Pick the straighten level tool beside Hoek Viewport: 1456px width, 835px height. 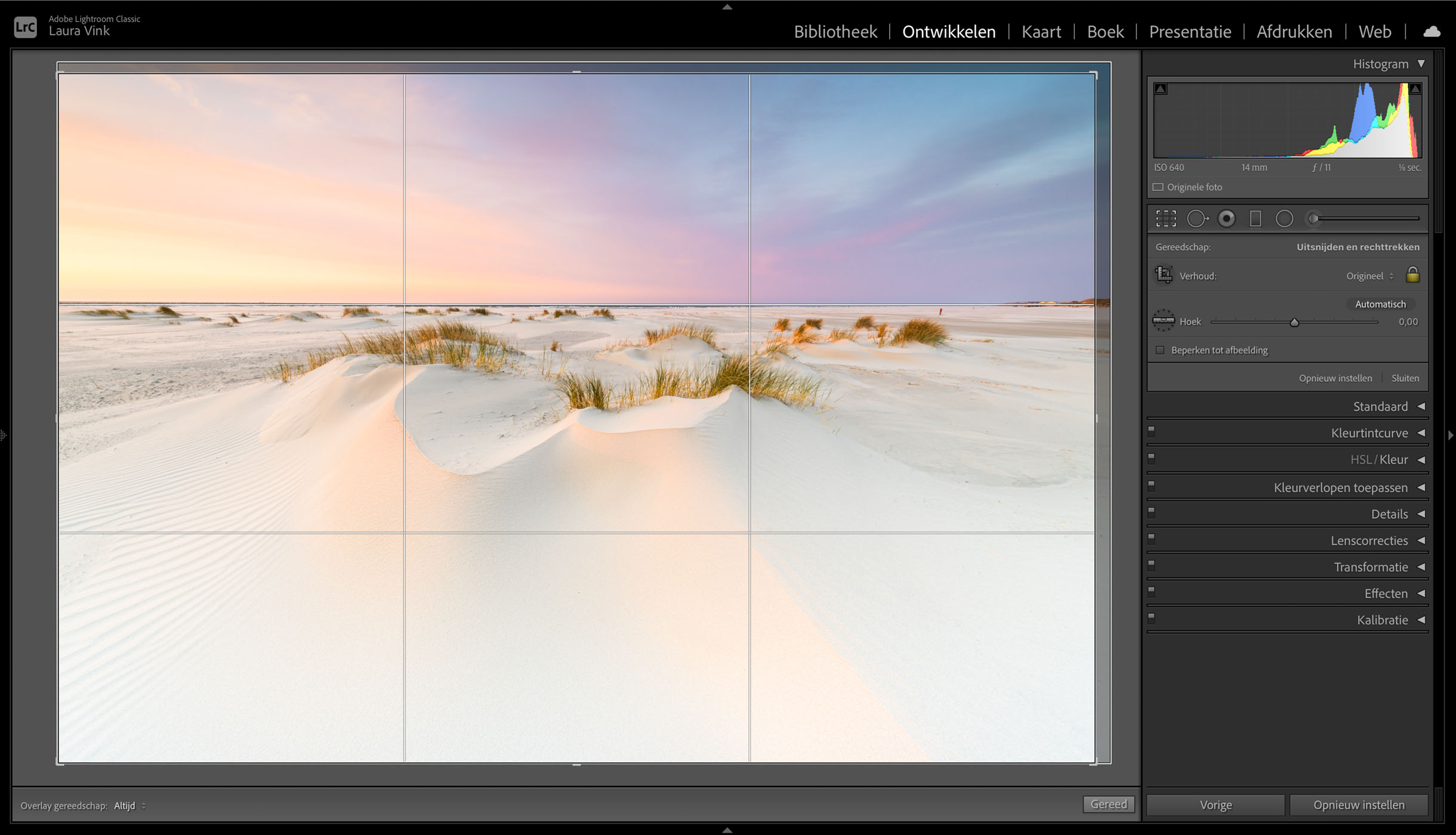point(1163,321)
